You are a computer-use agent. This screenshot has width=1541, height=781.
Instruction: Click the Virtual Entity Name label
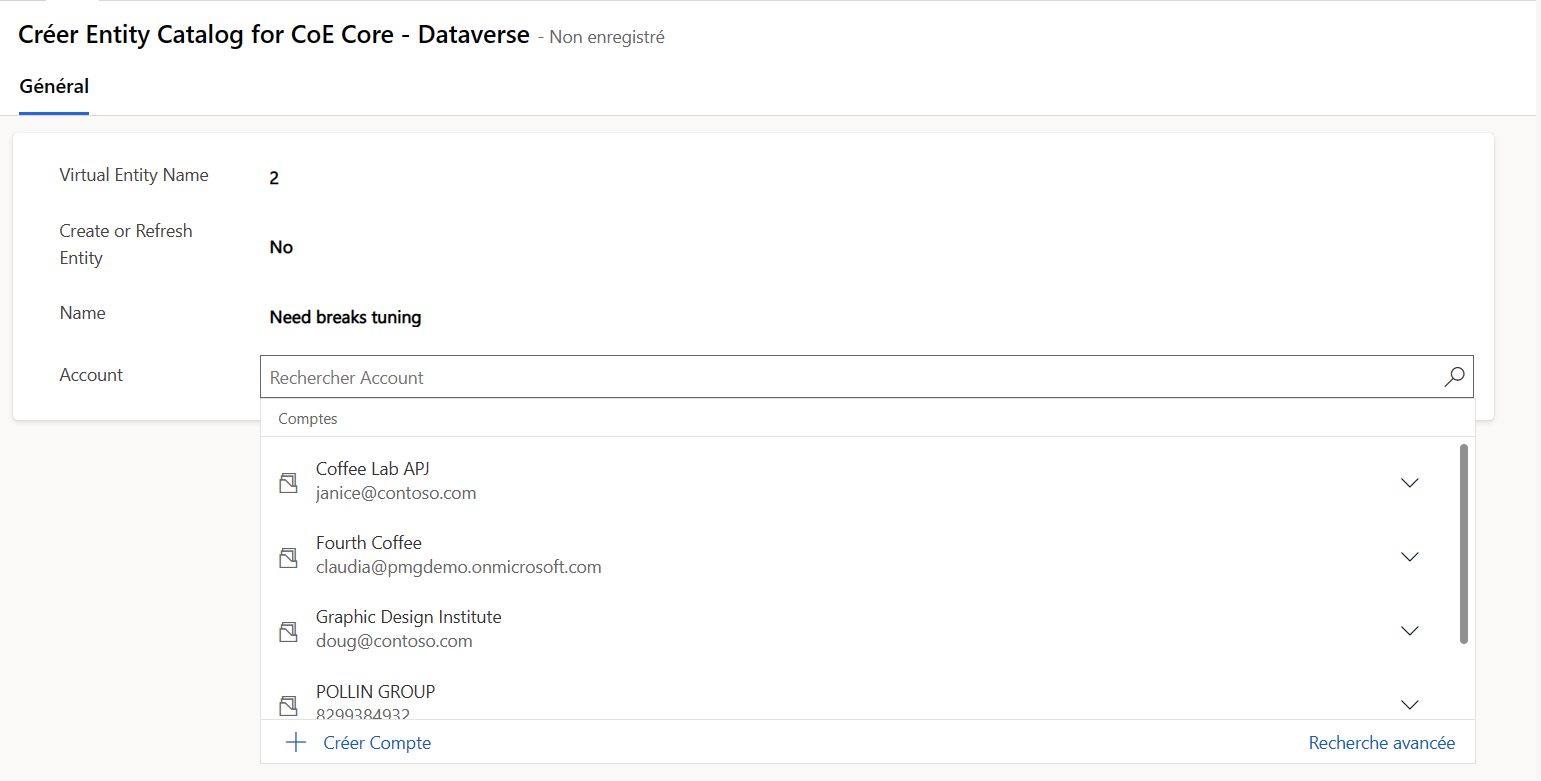point(134,175)
